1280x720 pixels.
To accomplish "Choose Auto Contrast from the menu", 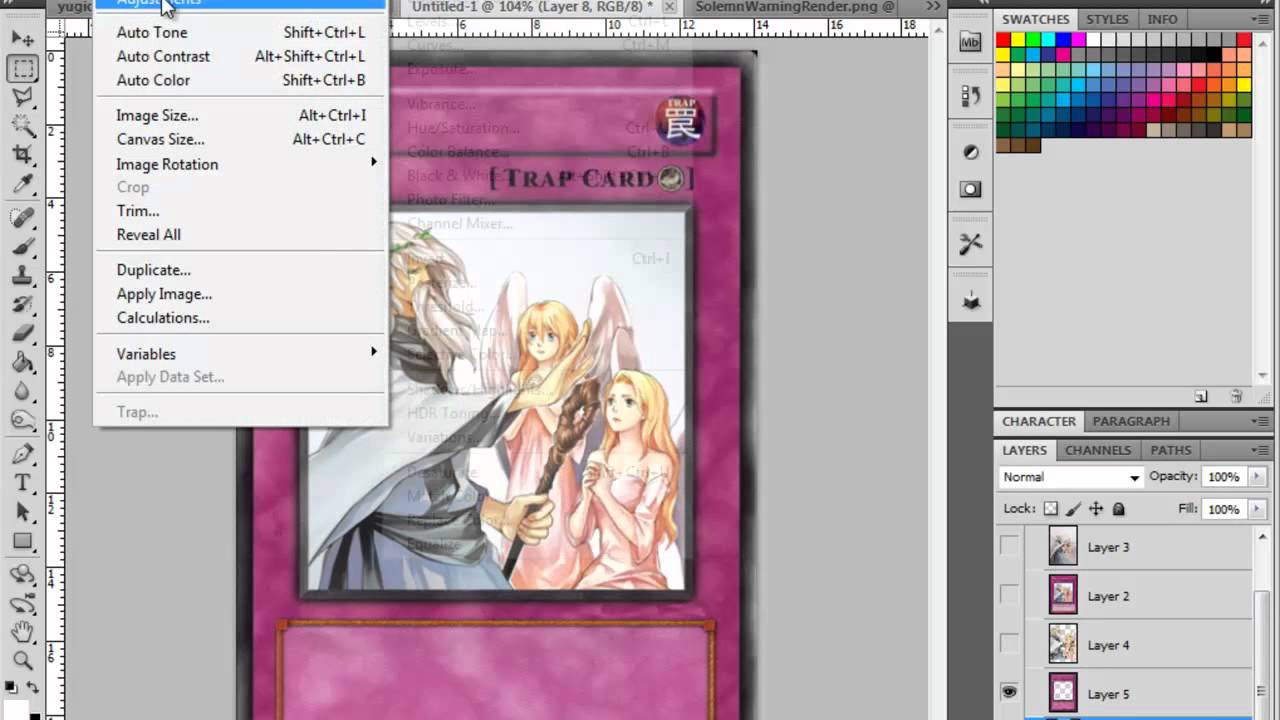I will [x=241, y=56].
